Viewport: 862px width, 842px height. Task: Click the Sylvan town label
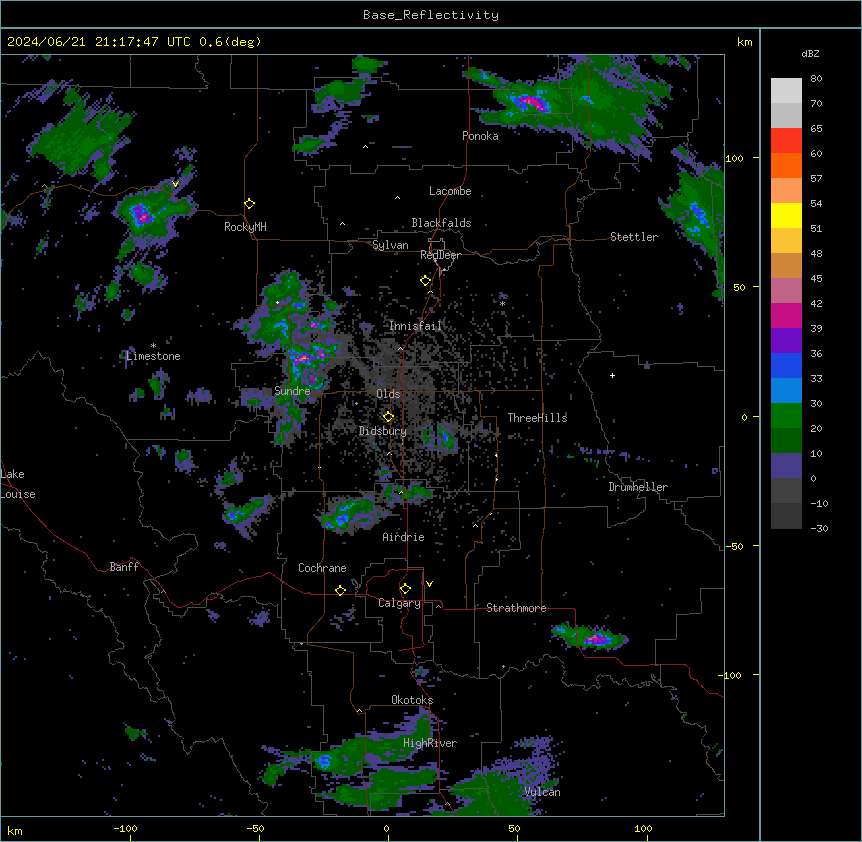pos(390,245)
